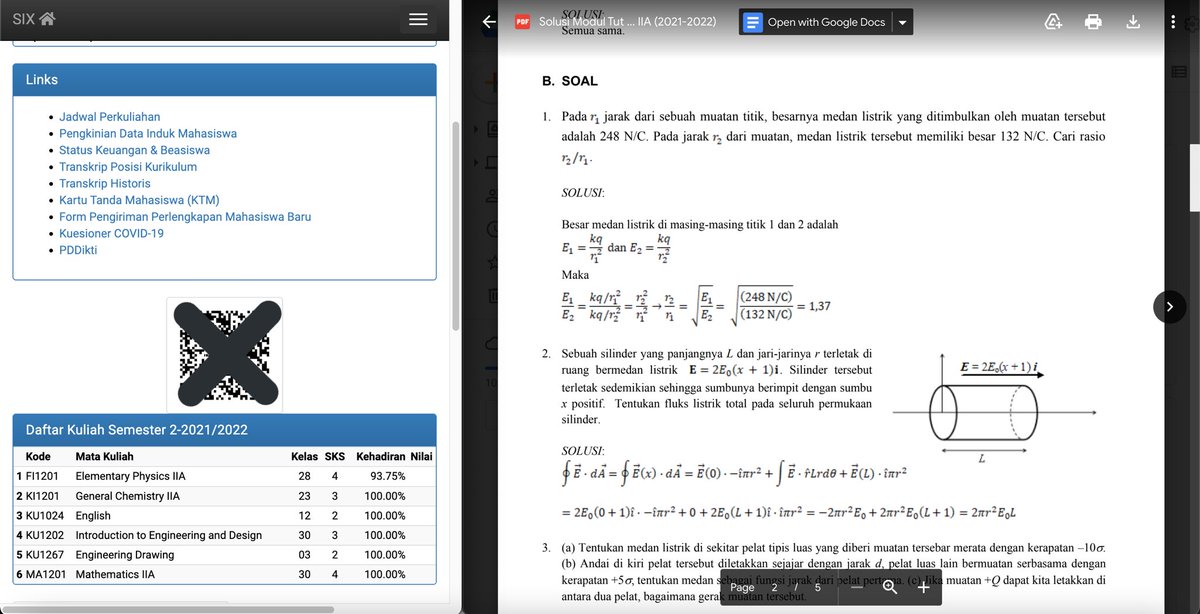1200x614 pixels.
Task: Click course code FI1201
Action: coord(42,477)
